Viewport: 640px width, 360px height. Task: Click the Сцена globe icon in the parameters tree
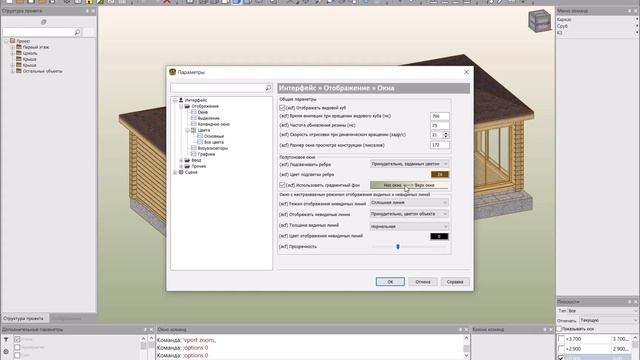pos(181,172)
